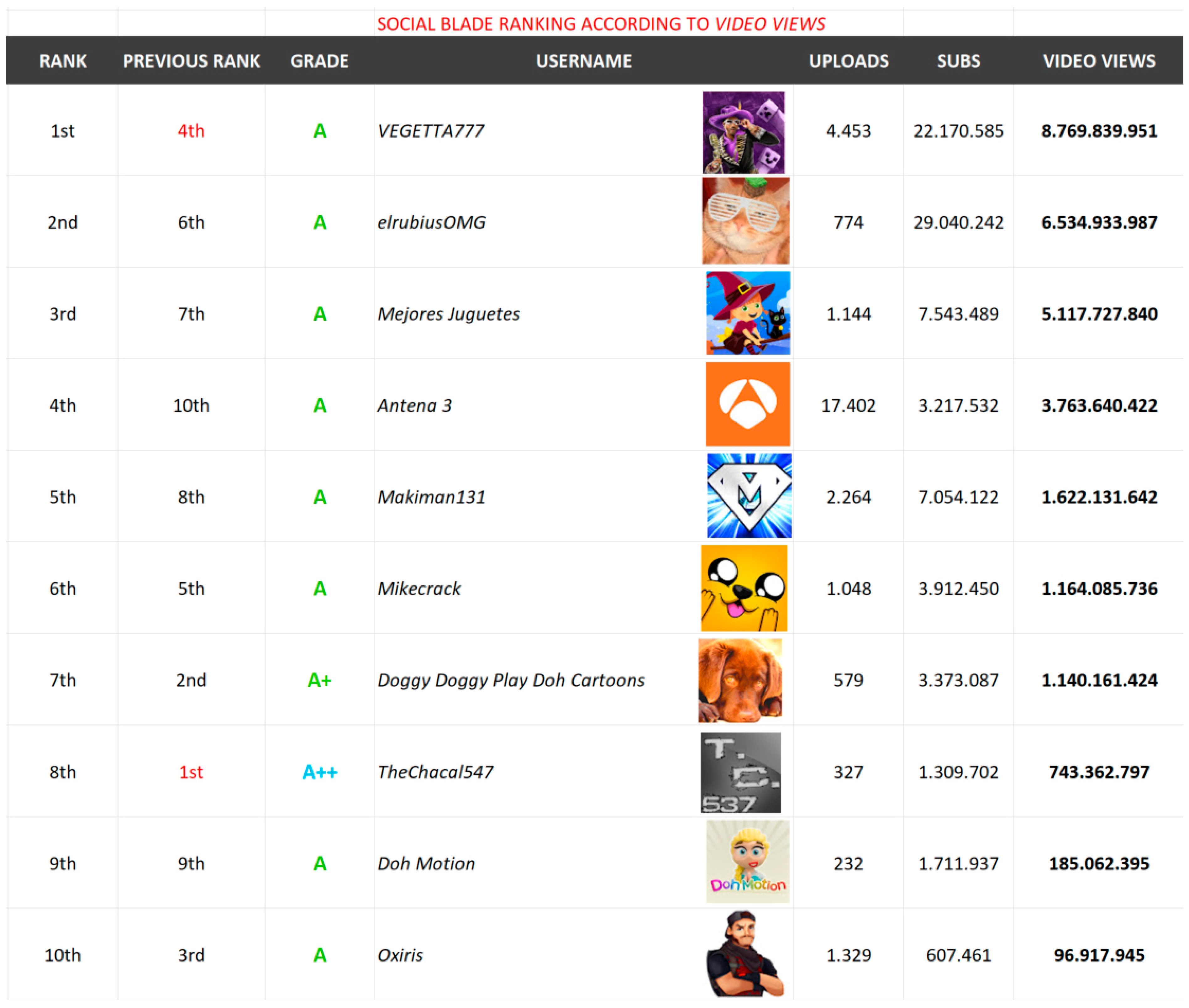The width and height of the screenshot is (1189, 1008).
Task: Click the Doh Motion cartoon logo
Action: (x=747, y=862)
